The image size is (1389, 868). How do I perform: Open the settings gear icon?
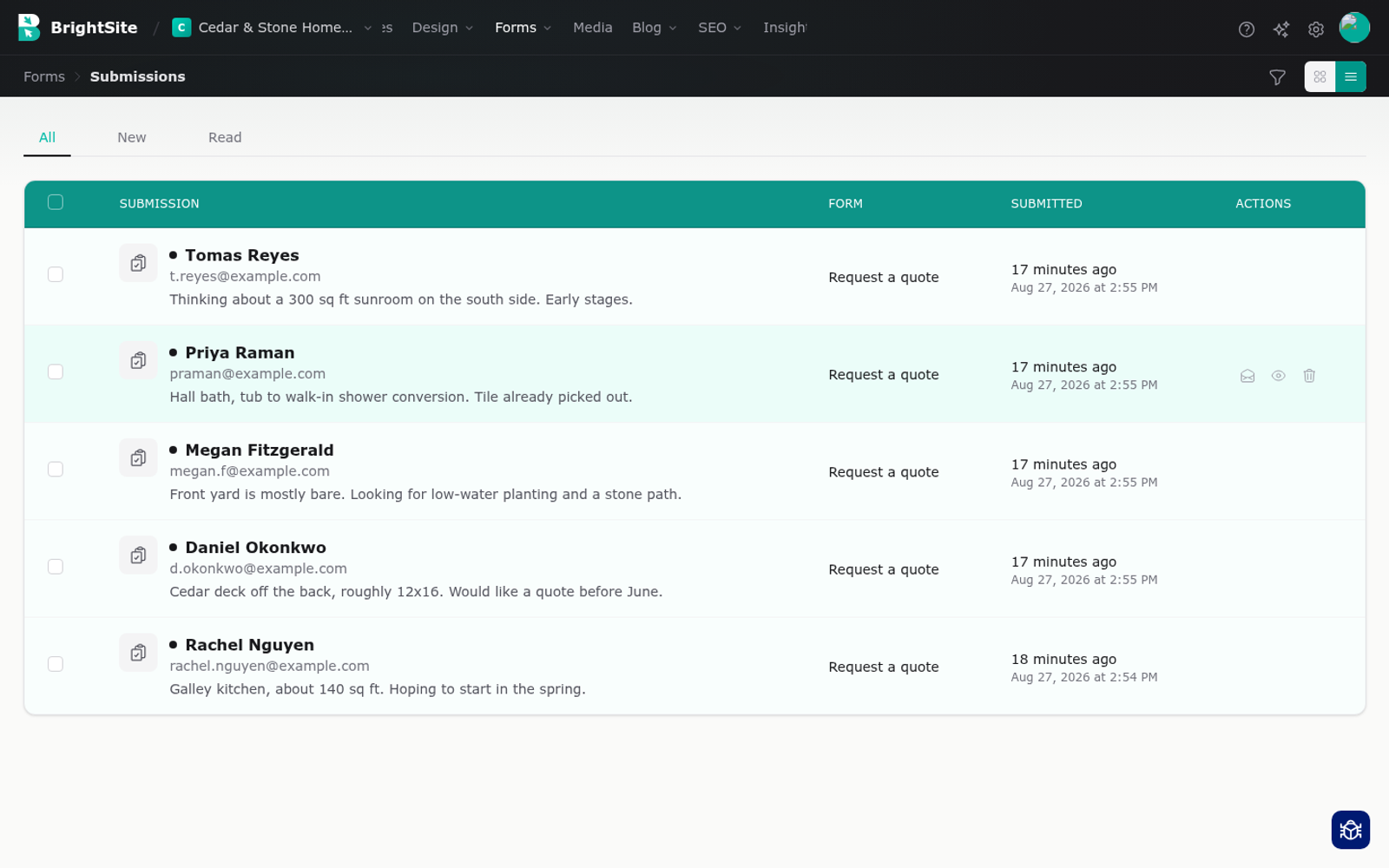[x=1316, y=30]
